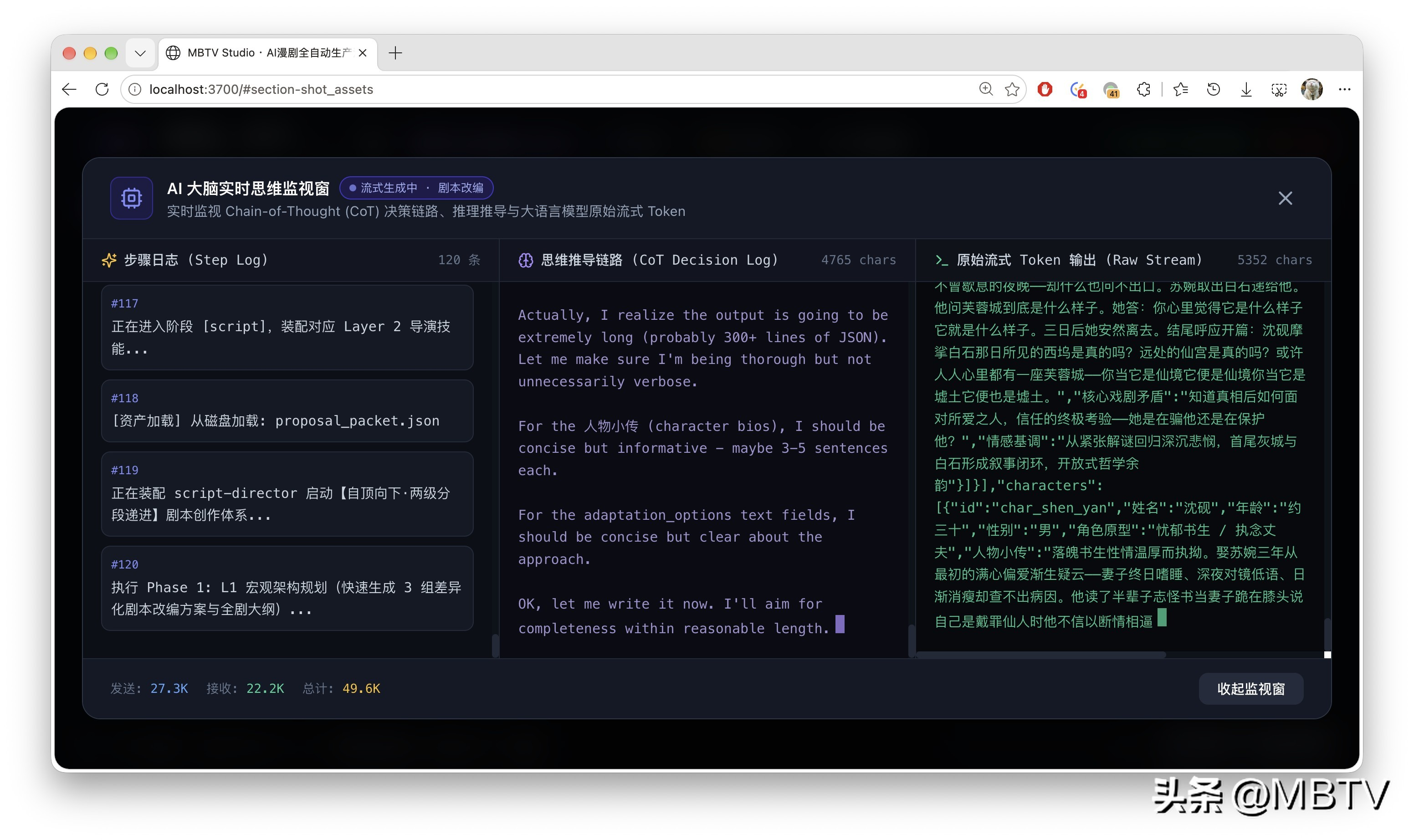Click the AI brain chip icon
The height and width of the screenshot is (840, 1414).
(131, 198)
